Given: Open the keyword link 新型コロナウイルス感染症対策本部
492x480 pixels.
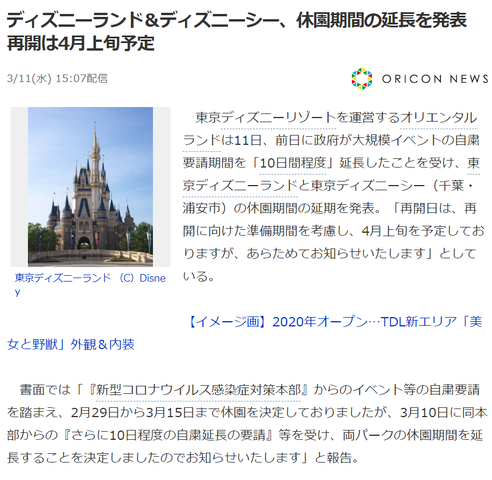Looking at the screenshot, I should pos(198,390).
